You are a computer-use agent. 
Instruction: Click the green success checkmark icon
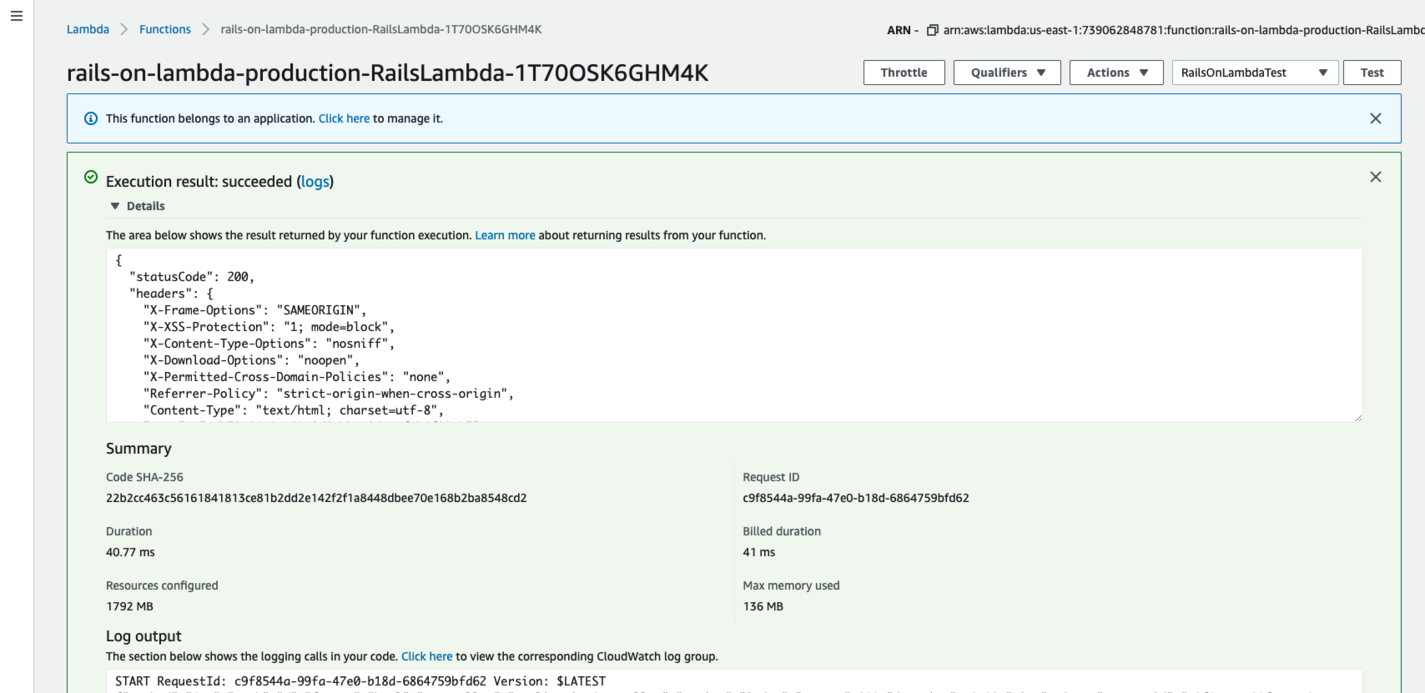(x=91, y=177)
